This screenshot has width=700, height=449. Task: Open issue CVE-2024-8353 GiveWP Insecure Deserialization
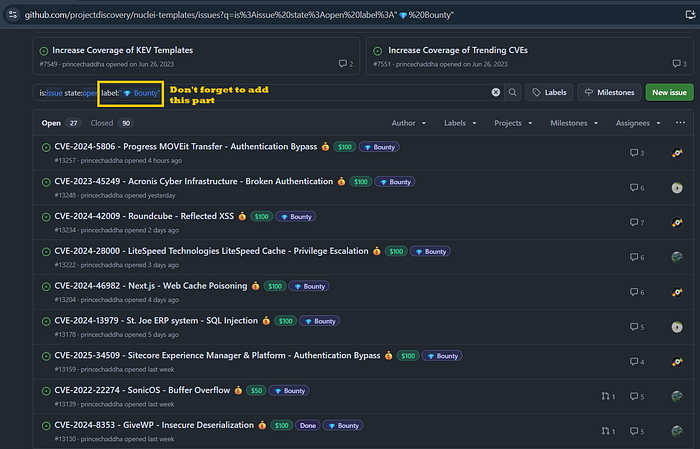[x=154, y=425]
